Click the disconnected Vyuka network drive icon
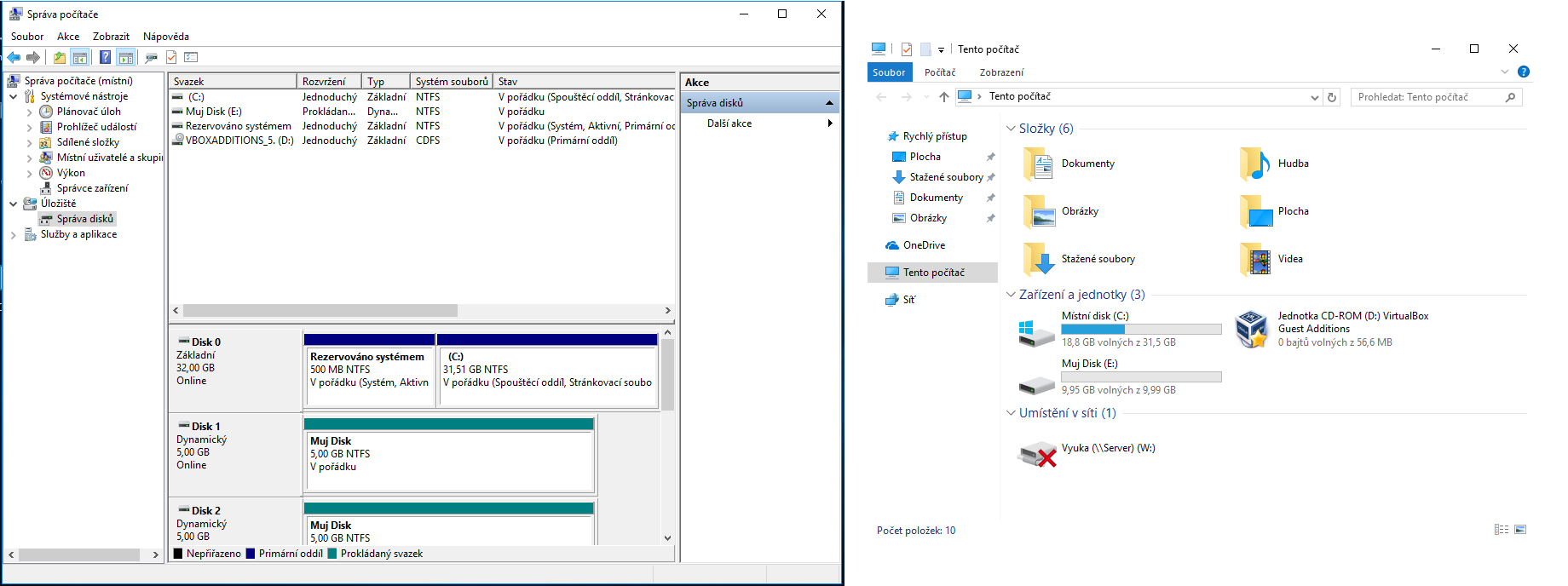This screenshot has height=586, width=1568. pyautogui.click(x=1036, y=454)
